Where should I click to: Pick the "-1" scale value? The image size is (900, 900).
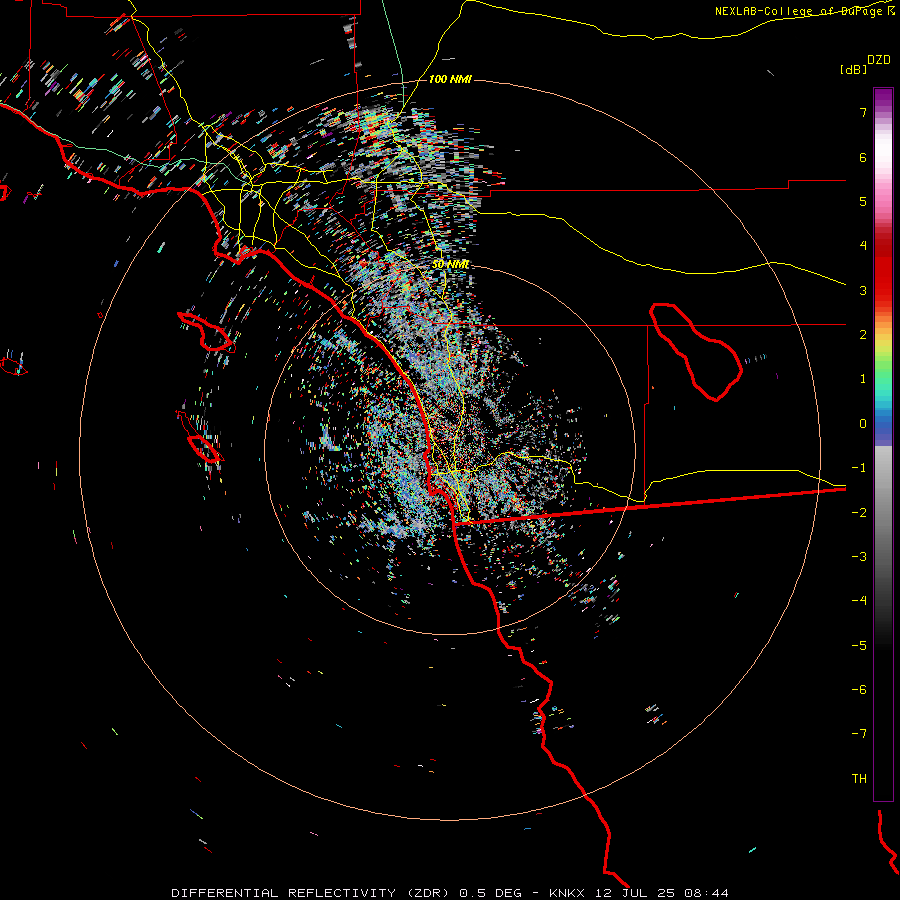(x=859, y=468)
